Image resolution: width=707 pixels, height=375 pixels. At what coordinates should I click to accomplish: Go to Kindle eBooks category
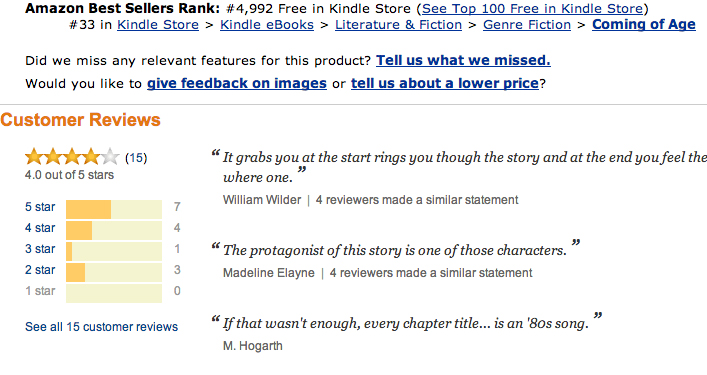pyautogui.click(x=267, y=24)
